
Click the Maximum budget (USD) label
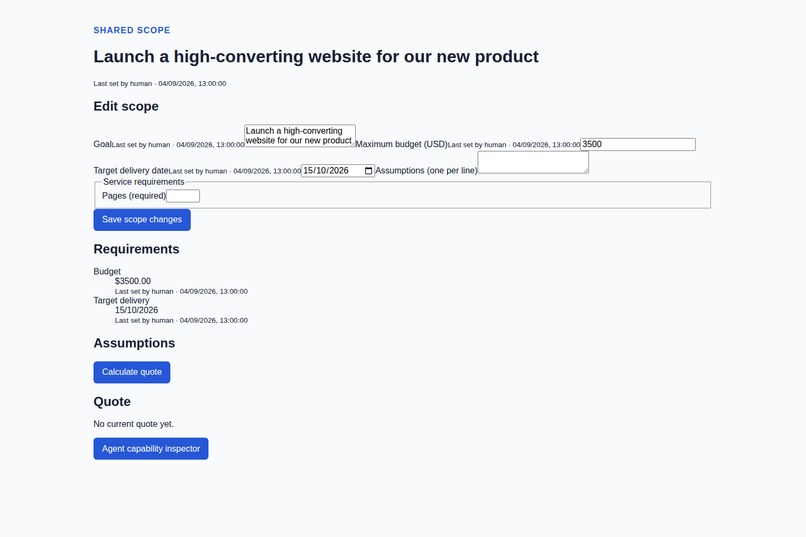[401, 144]
